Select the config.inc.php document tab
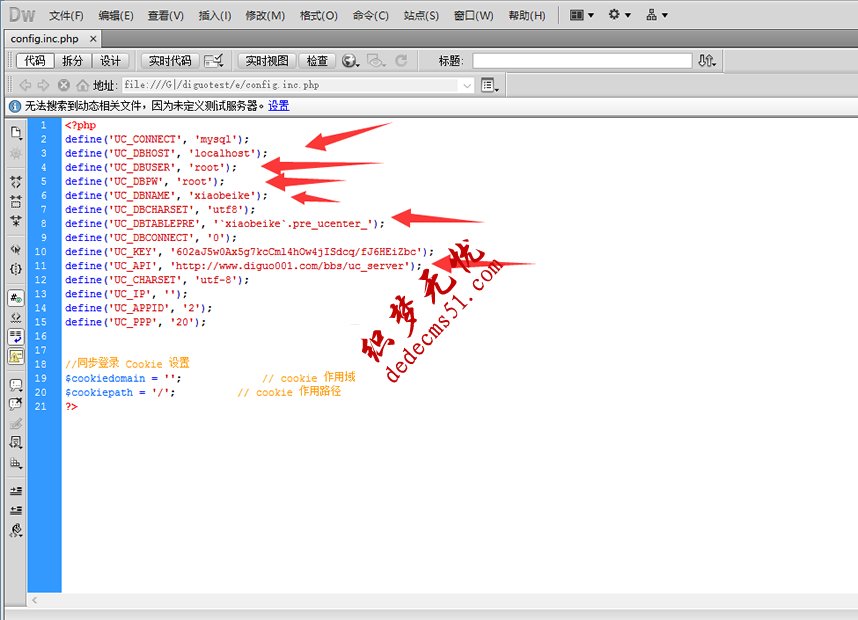Screen dimensions: 858x620 coord(47,39)
